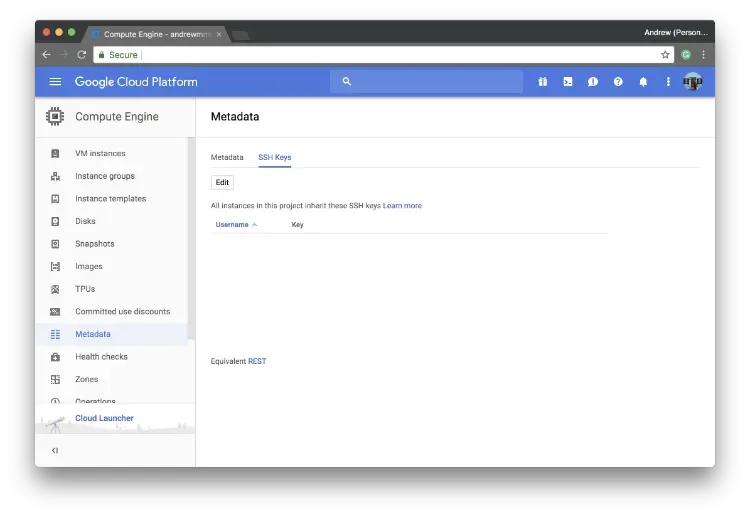This screenshot has height=517, width=750.
Task: Sort by the Username column header
Action: tap(233, 225)
